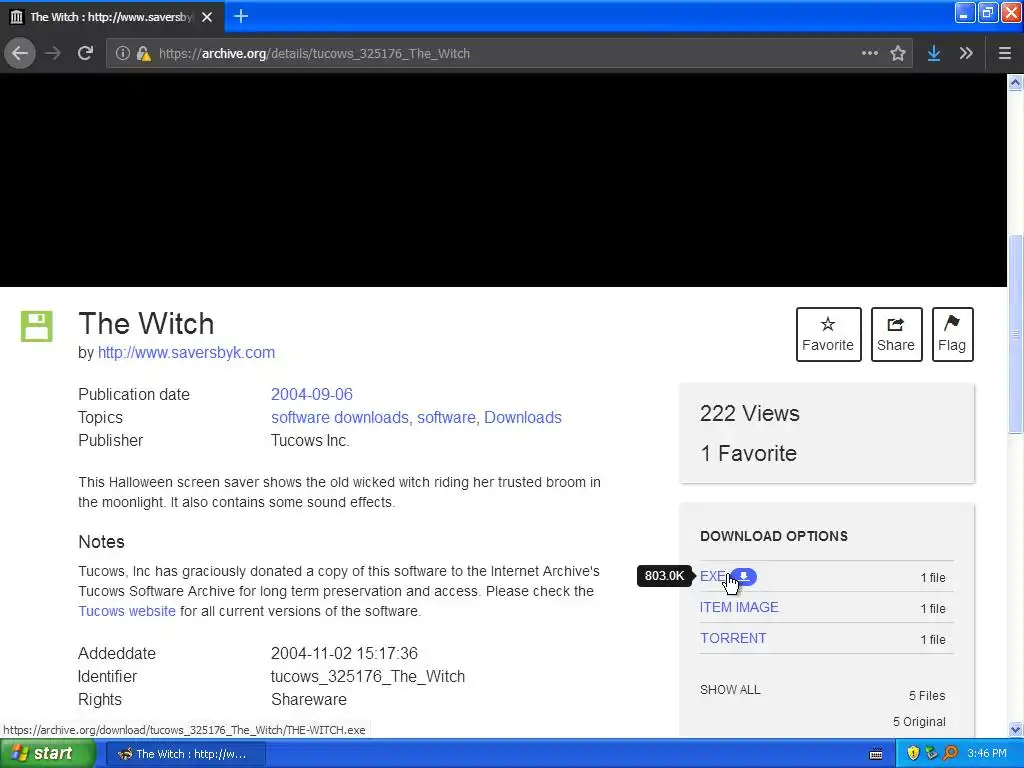The image size is (1024, 768).
Task: Click the vertical scrollbar thumb
Action: point(1016,334)
